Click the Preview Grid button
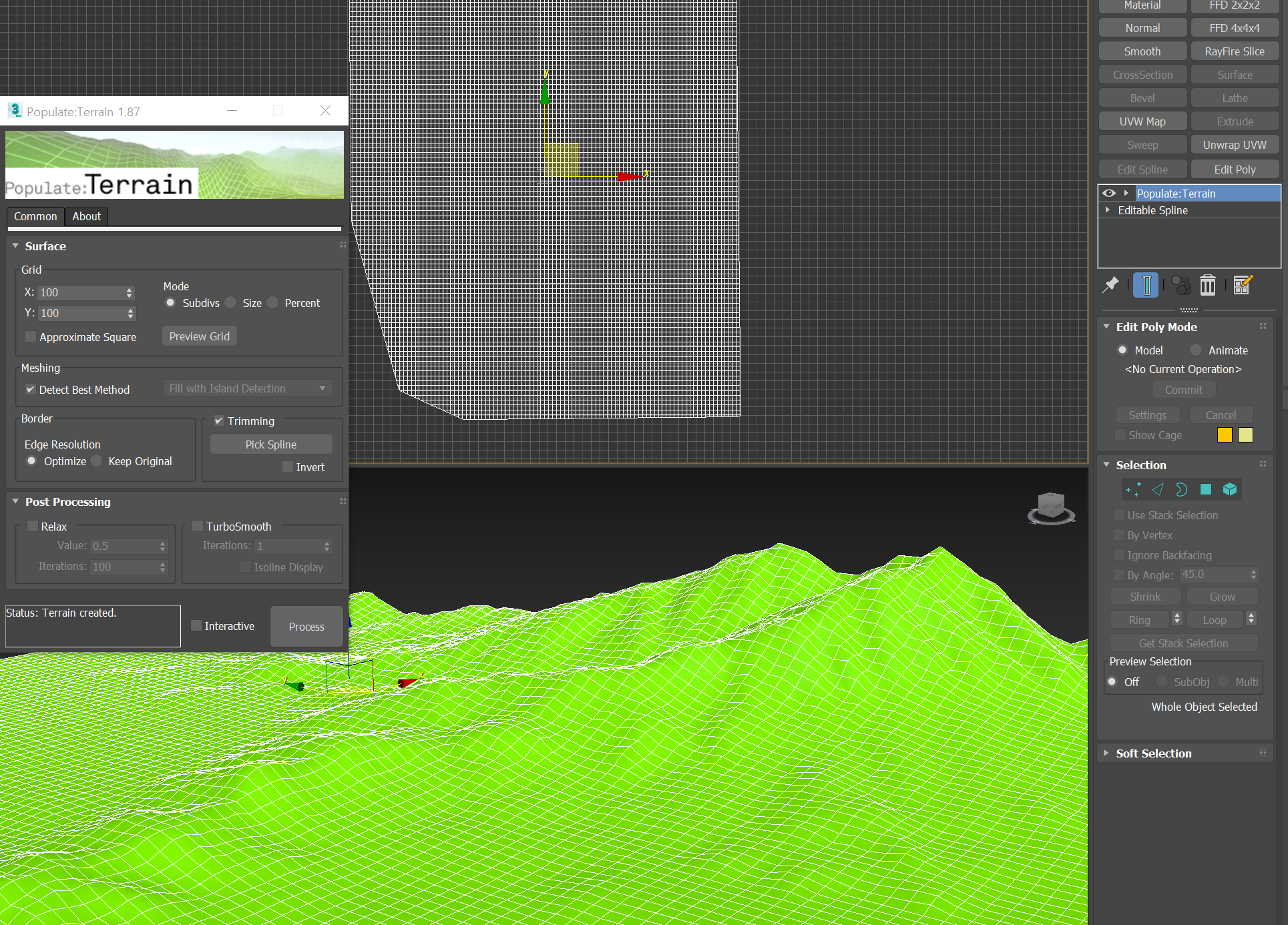 [x=199, y=336]
